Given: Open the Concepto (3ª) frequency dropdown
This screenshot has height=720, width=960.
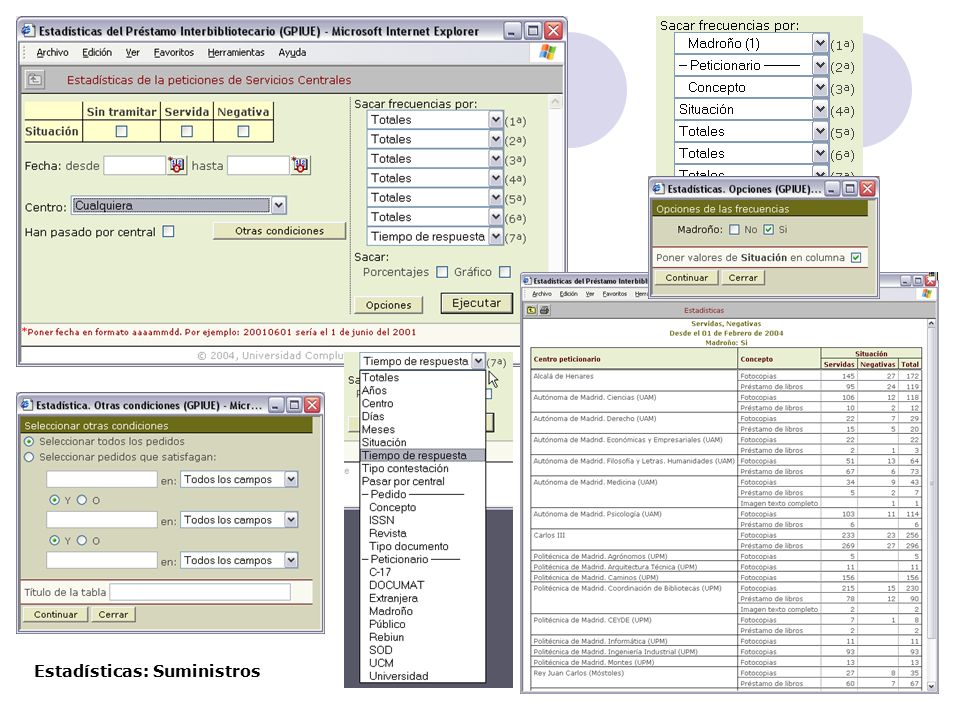Looking at the screenshot, I should [x=751, y=88].
